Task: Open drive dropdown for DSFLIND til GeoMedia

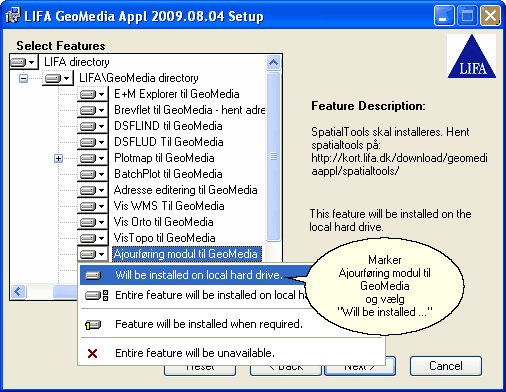Action: [93, 126]
